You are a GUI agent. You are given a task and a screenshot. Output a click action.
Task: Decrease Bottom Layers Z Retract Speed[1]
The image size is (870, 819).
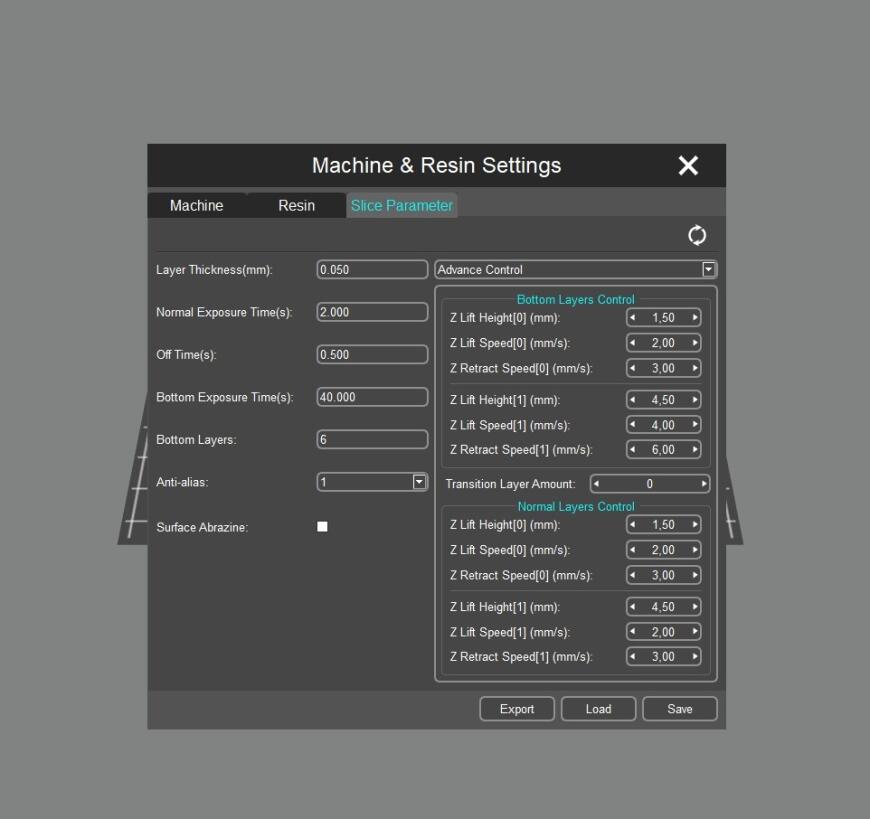coord(633,449)
